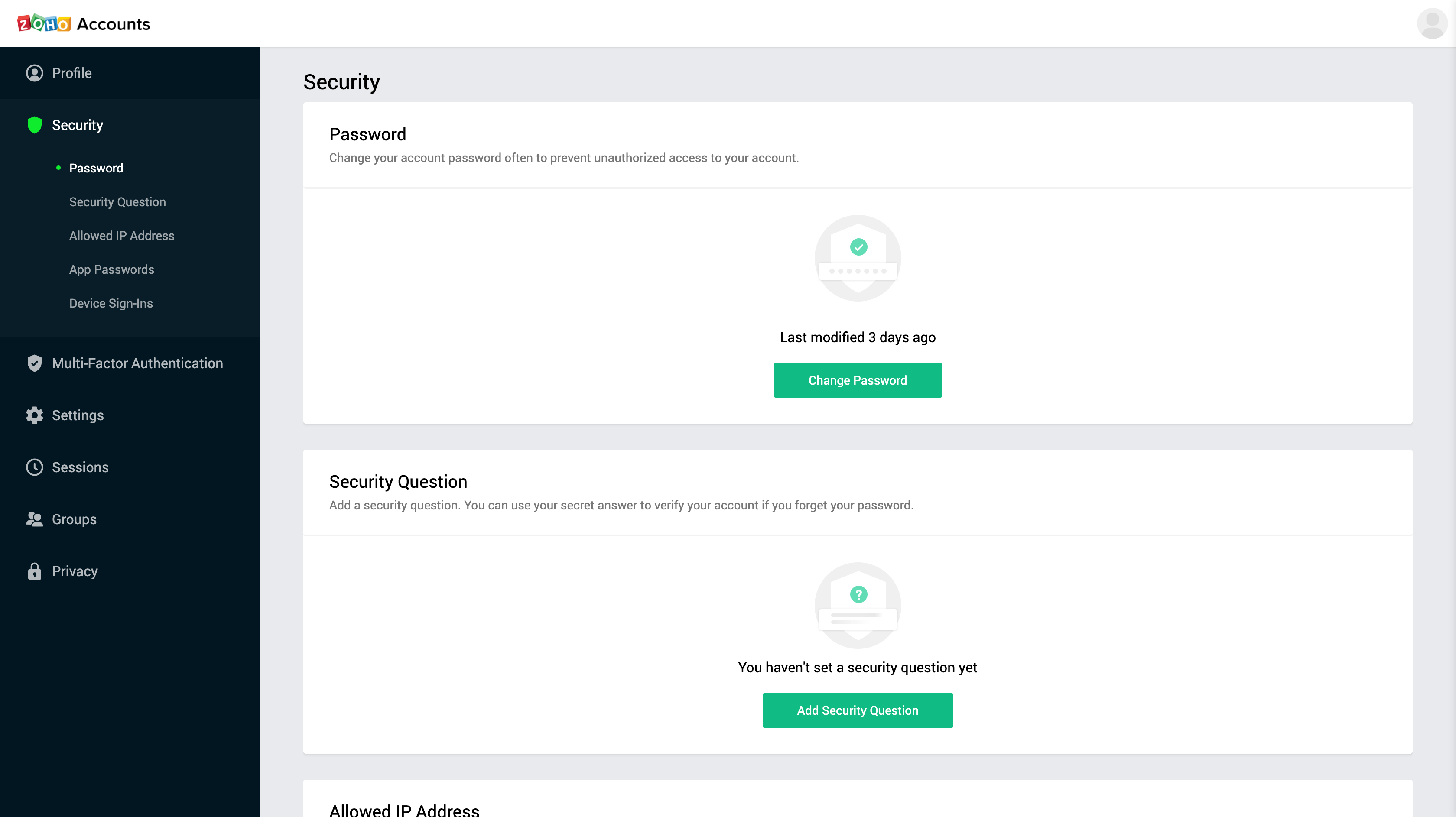Image resolution: width=1456 pixels, height=817 pixels.
Task: Navigate to Device Sign-Ins
Action: 111,303
